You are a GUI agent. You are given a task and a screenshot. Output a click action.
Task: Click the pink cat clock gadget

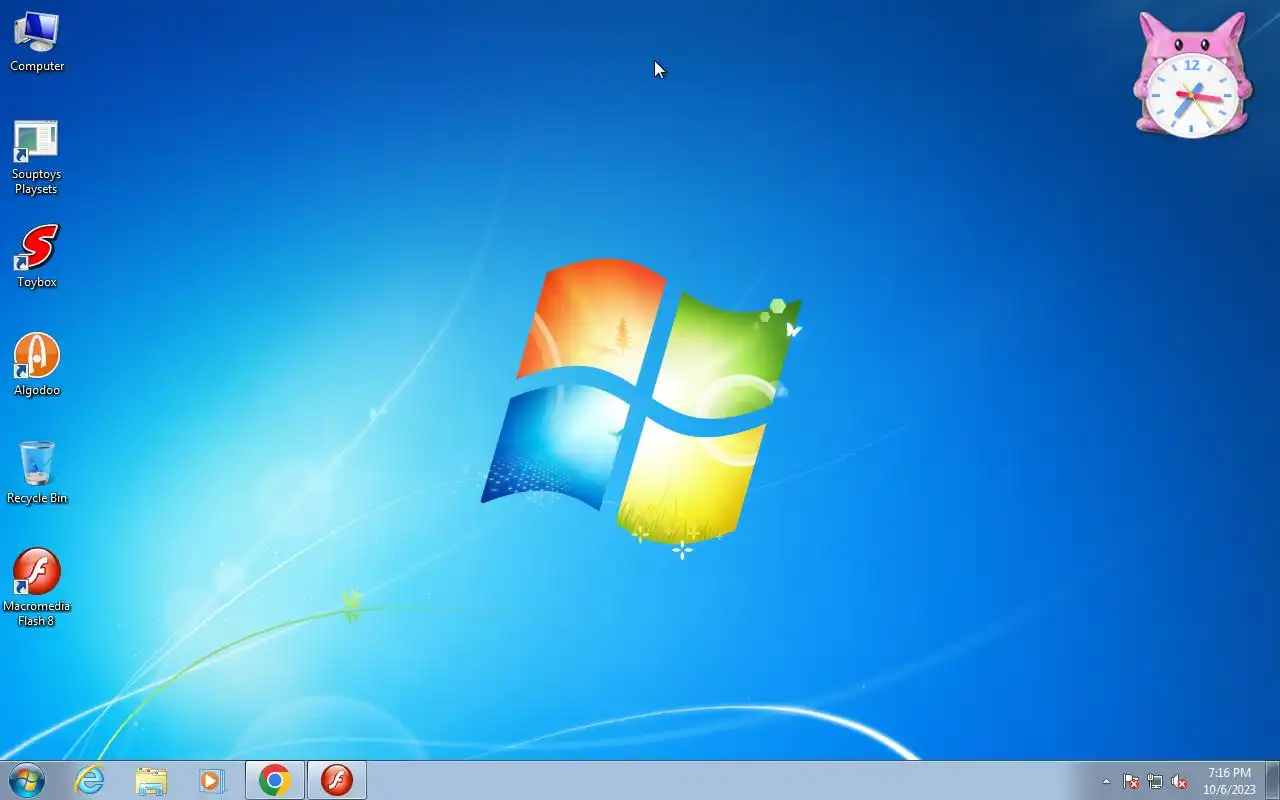[1192, 75]
